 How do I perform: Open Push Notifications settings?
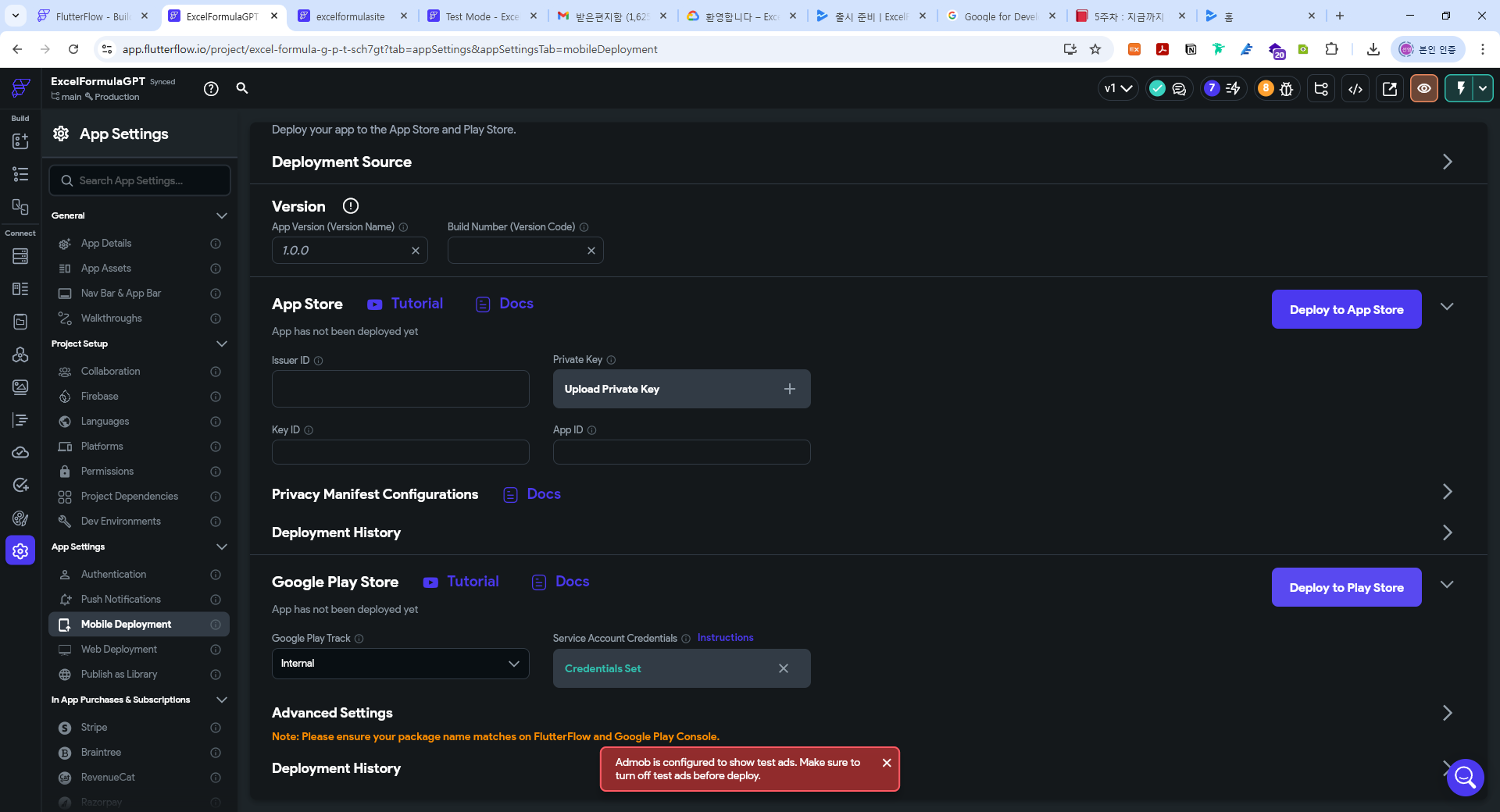(139, 600)
